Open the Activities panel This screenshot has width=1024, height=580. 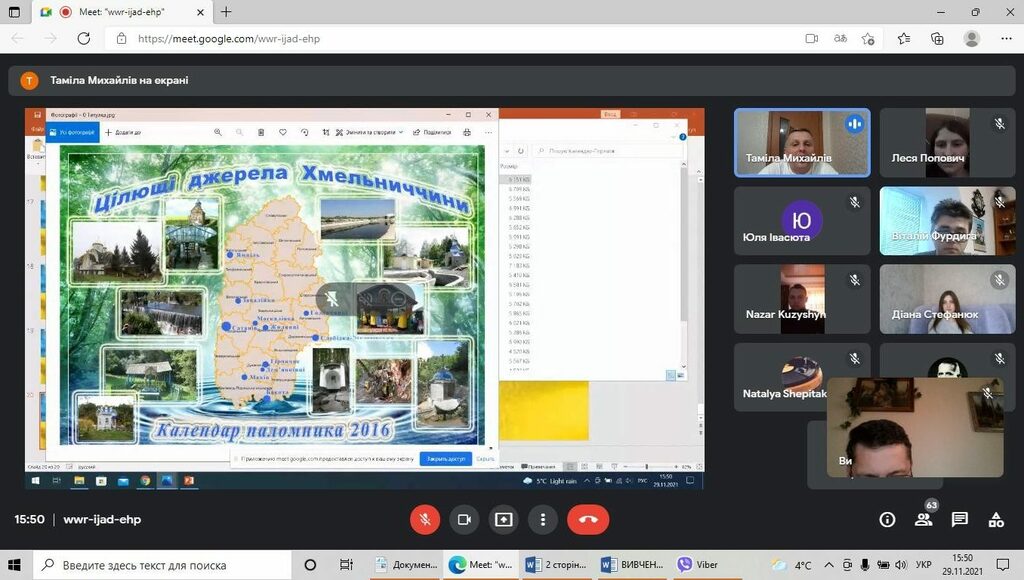pos(996,519)
